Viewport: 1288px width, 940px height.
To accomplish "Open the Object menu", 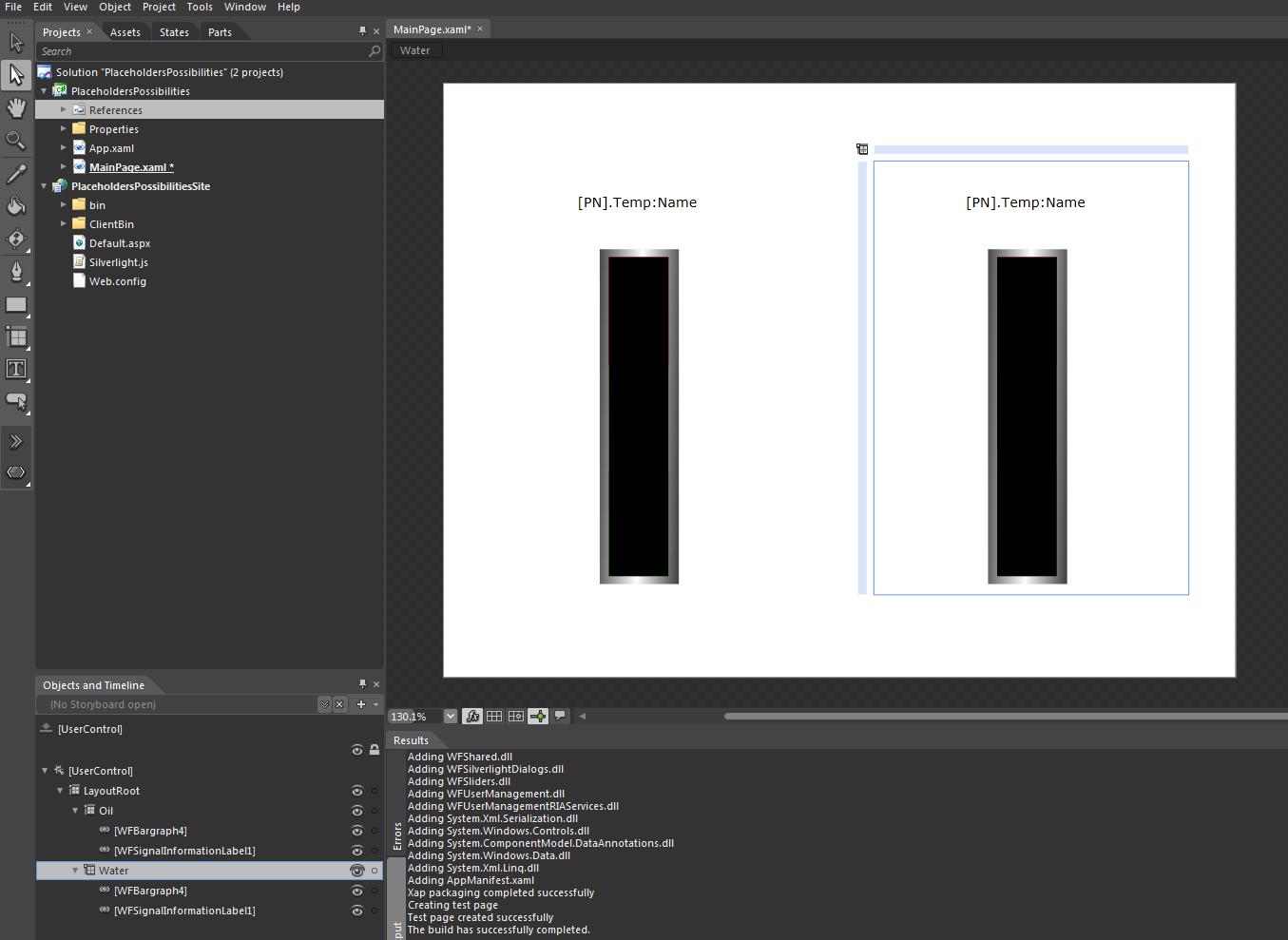I will coord(115,7).
